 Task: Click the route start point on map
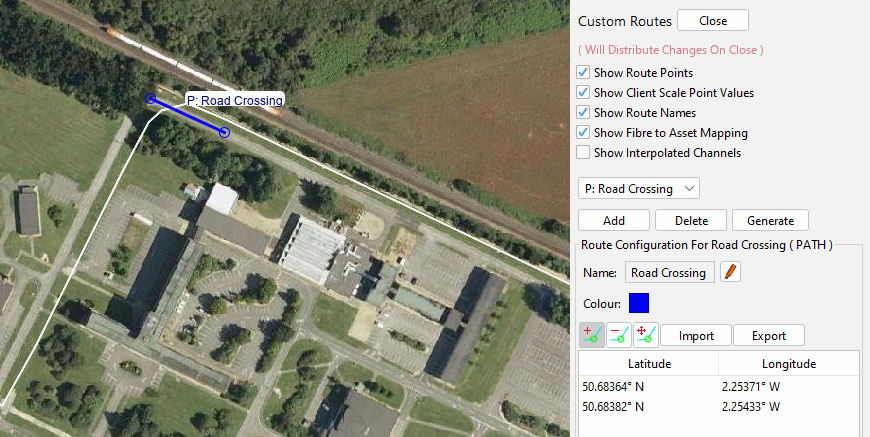225,132
